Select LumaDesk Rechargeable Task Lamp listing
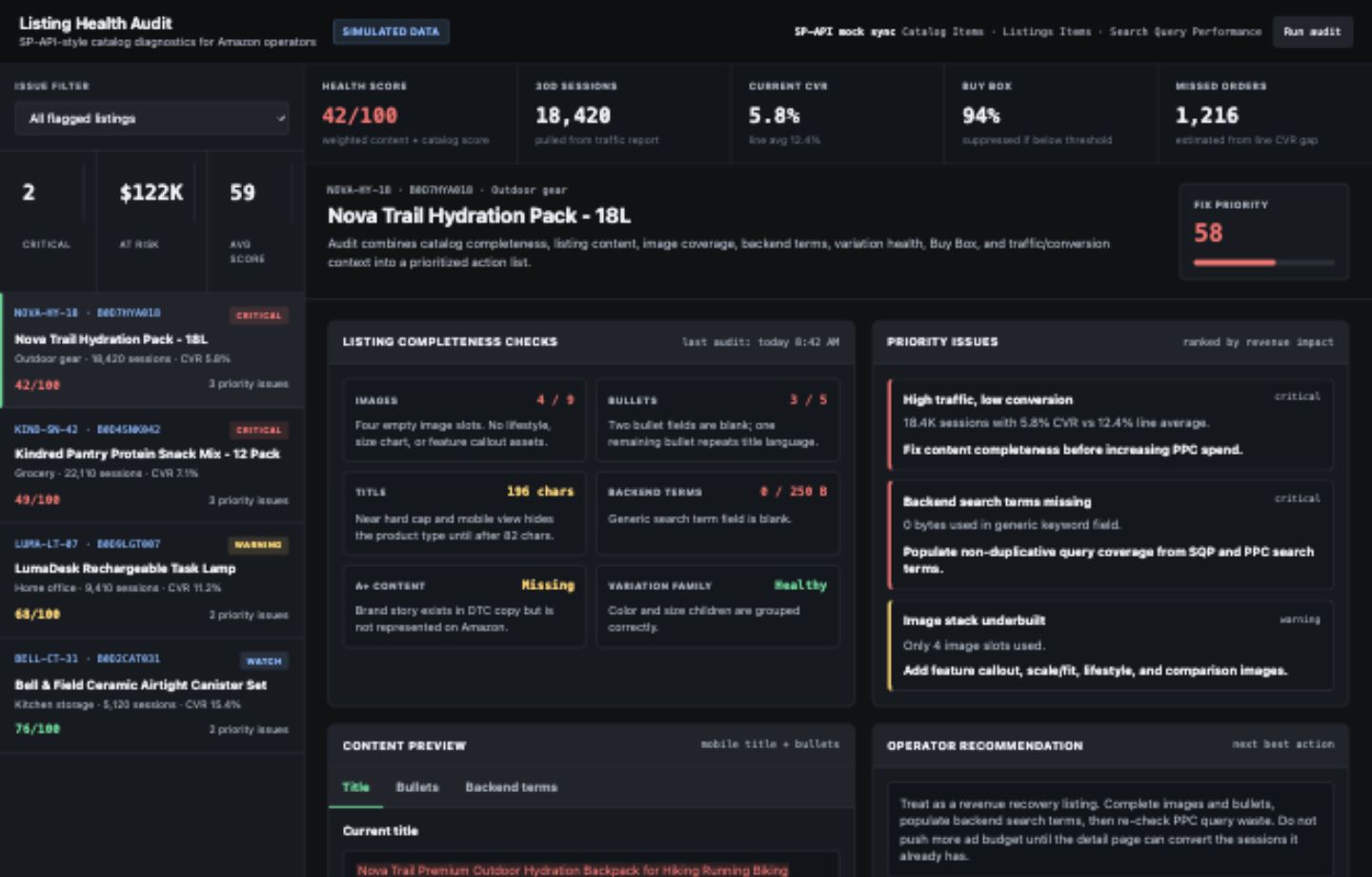 (151, 580)
